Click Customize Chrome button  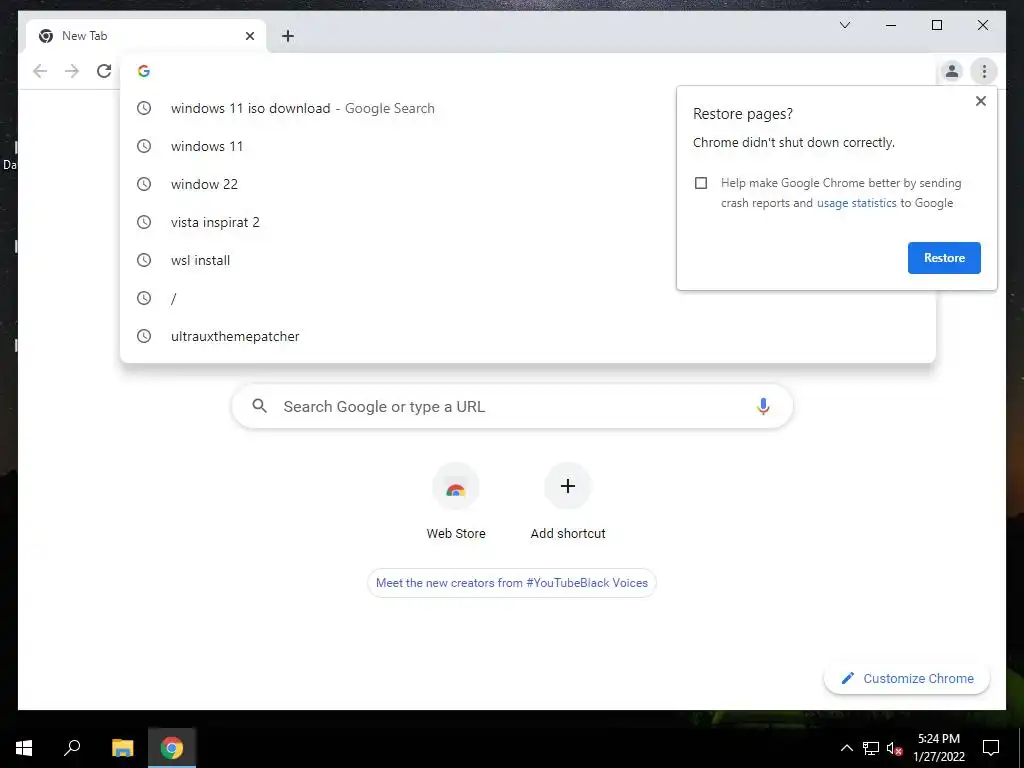pyautogui.click(x=906, y=678)
